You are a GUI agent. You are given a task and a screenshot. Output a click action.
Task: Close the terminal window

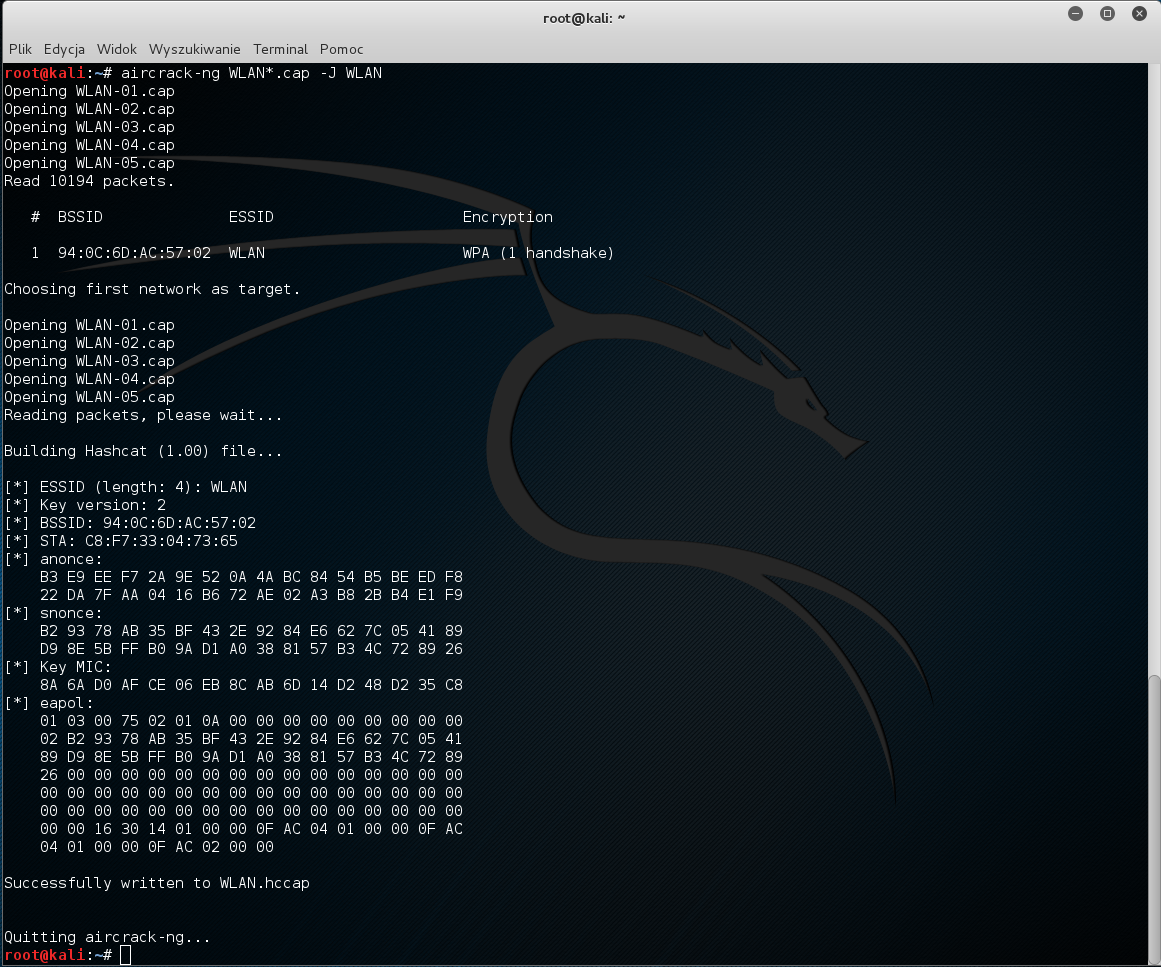(1139, 13)
